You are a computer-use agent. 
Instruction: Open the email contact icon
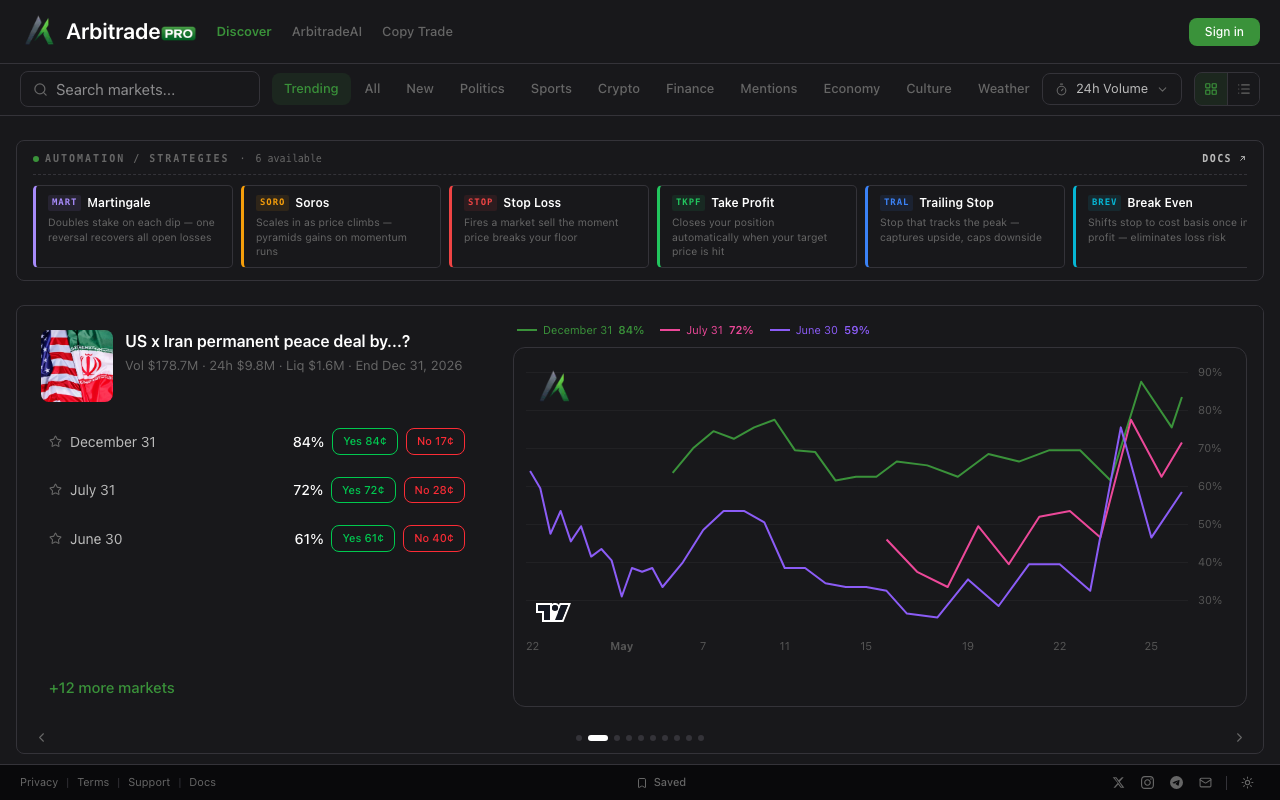click(1205, 782)
